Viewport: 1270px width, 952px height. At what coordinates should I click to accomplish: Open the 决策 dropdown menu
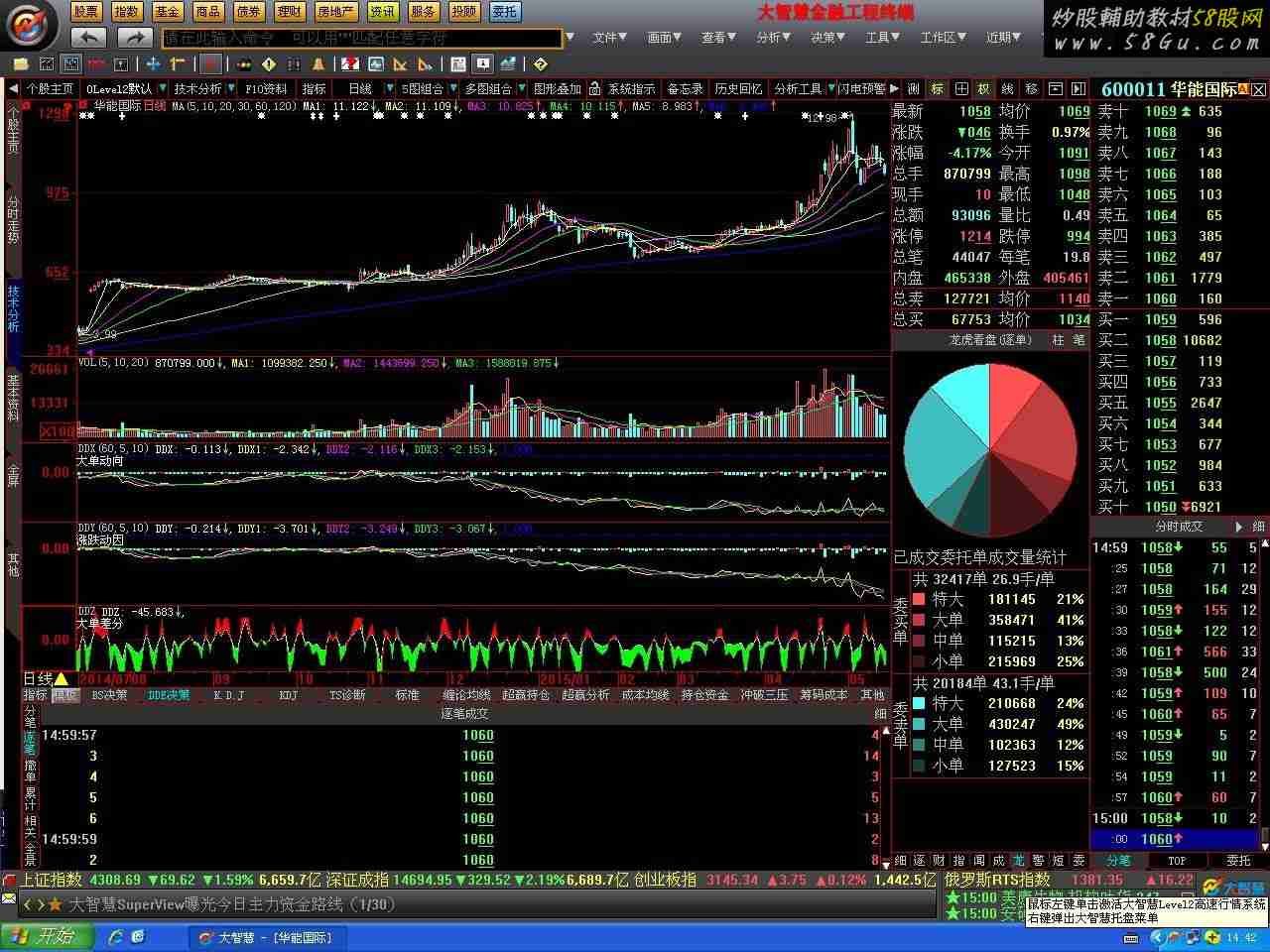click(827, 38)
